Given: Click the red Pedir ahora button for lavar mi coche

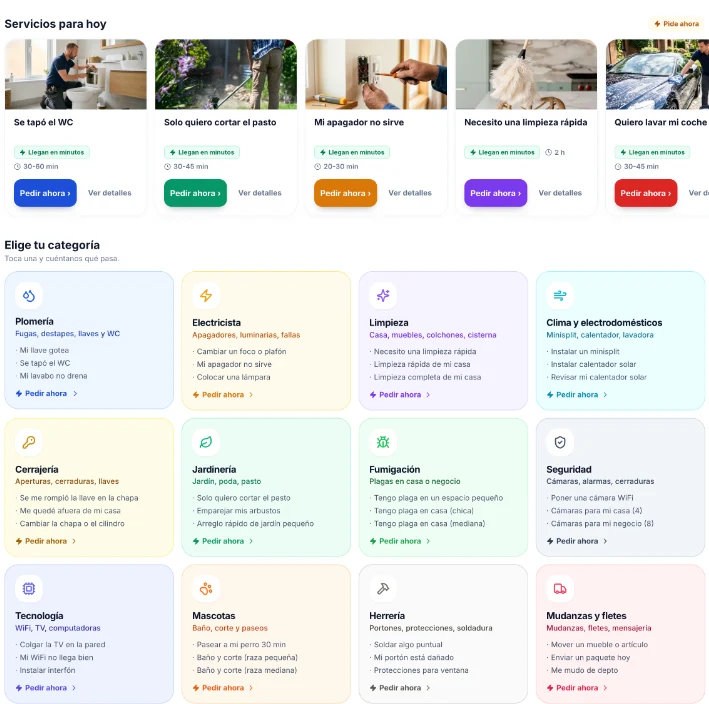Looking at the screenshot, I should [646, 193].
